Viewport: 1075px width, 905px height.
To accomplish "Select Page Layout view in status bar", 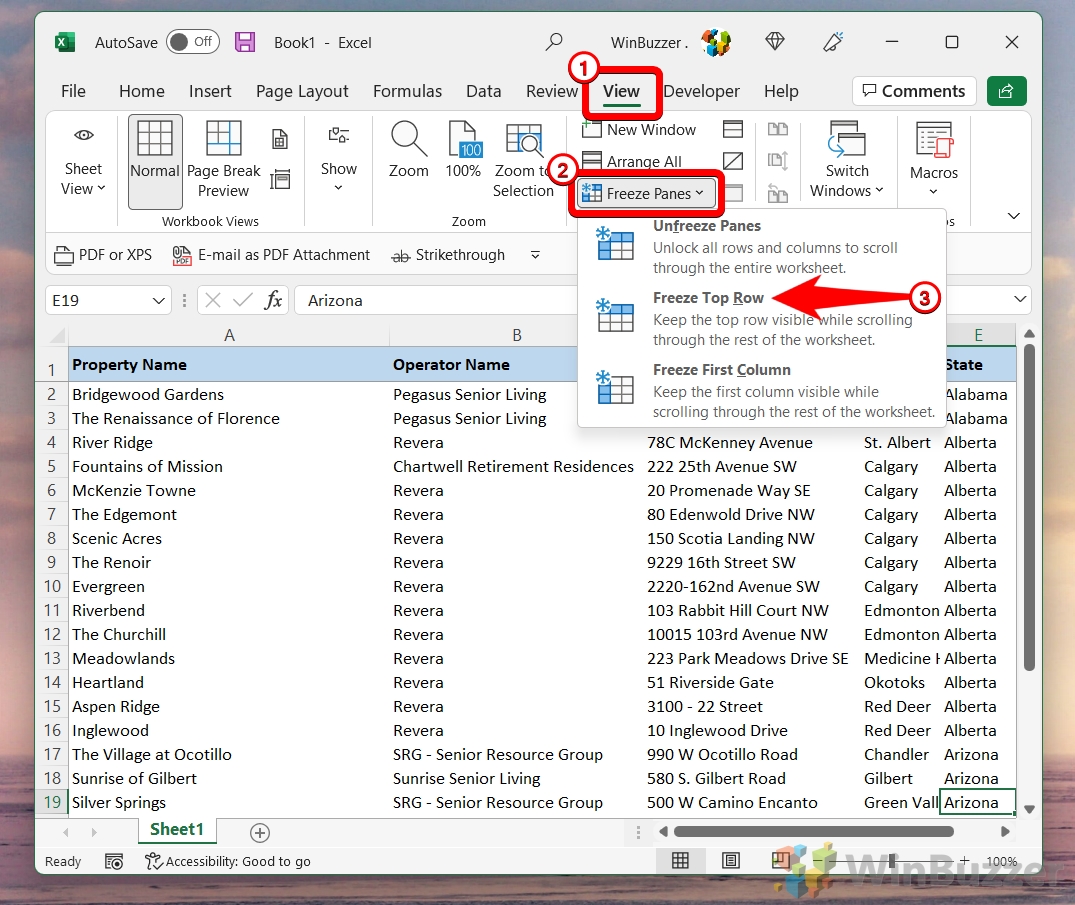I will [x=731, y=860].
